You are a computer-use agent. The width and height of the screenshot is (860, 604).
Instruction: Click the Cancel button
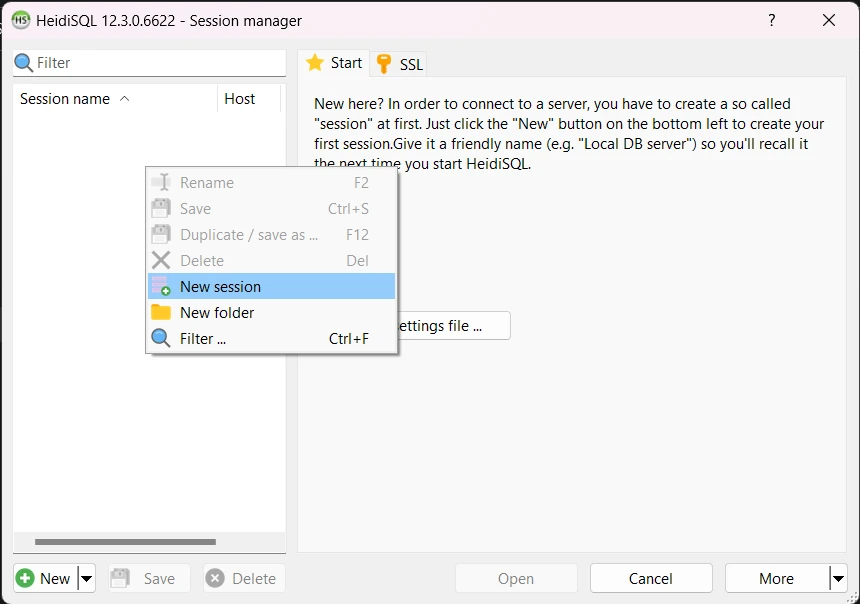click(651, 578)
